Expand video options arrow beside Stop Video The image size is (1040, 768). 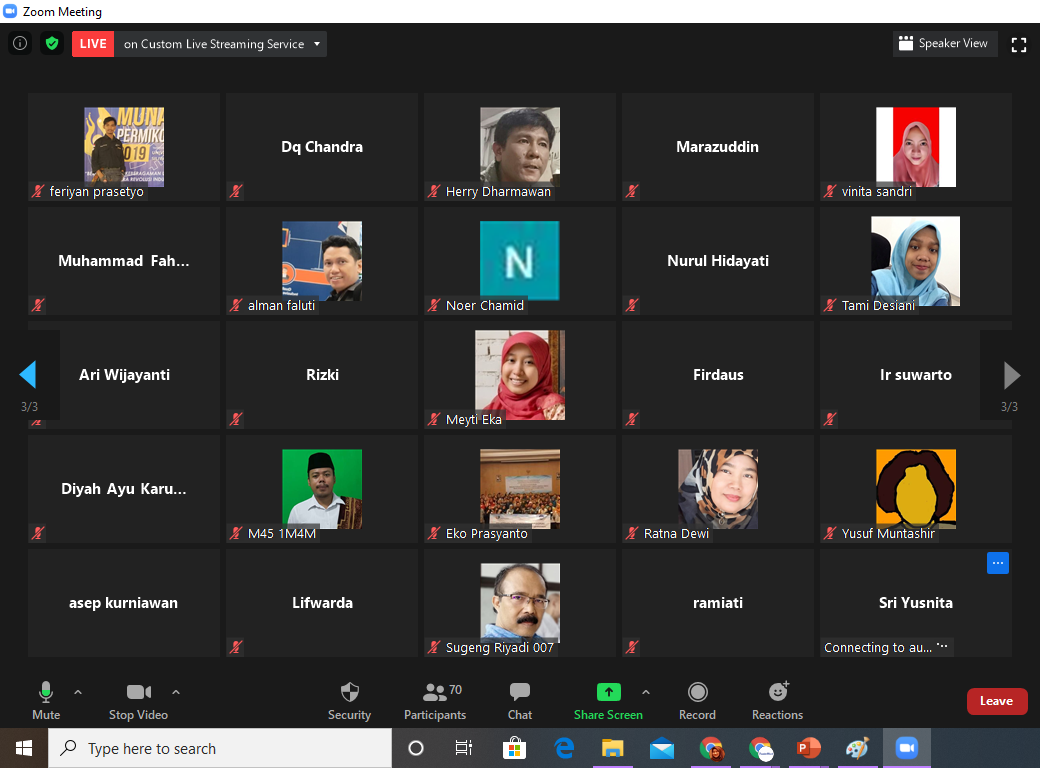pyautogui.click(x=176, y=692)
